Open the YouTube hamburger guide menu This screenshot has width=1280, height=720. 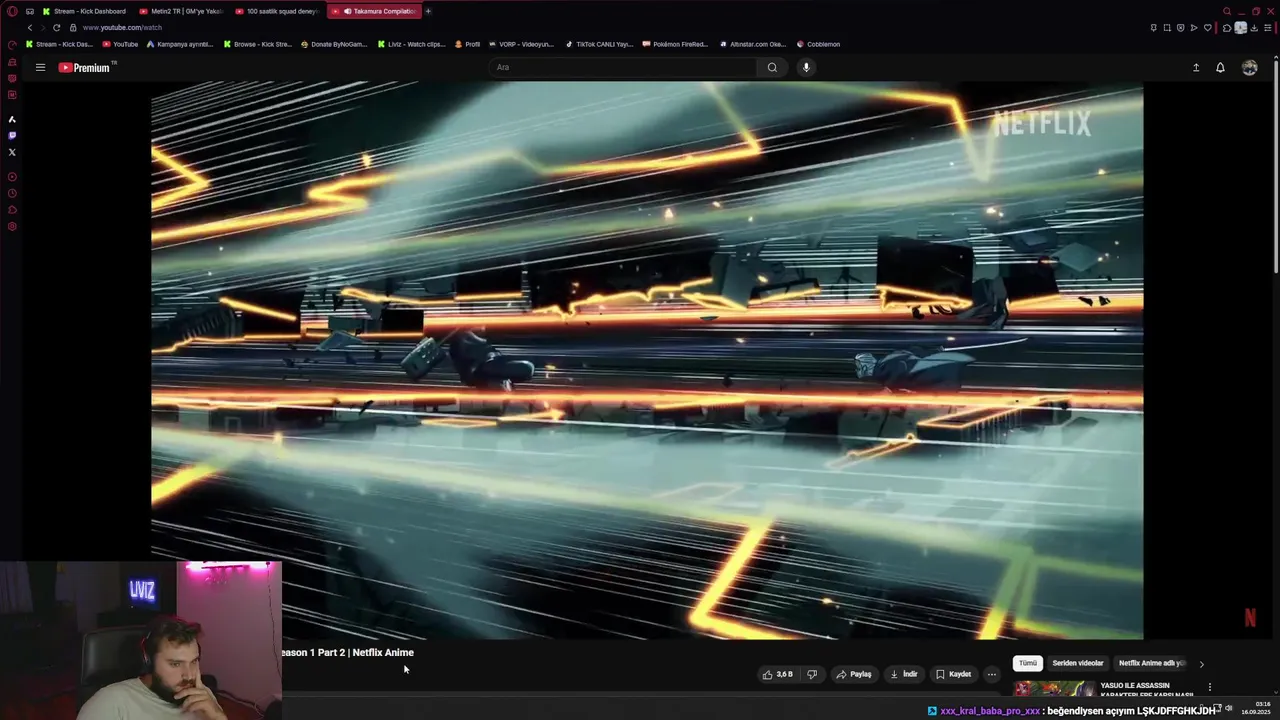pyautogui.click(x=40, y=67)
